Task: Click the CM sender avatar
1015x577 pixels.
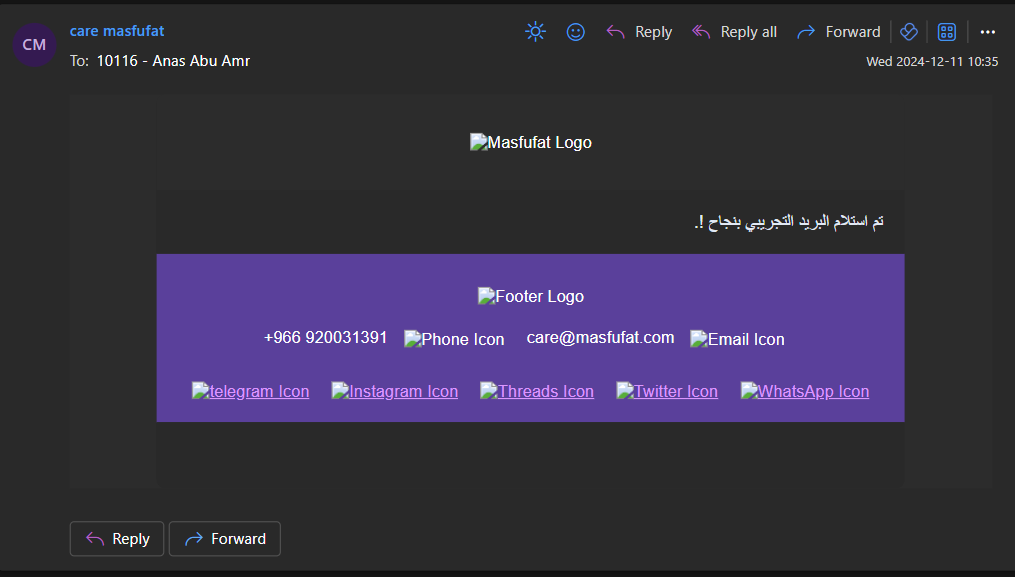Action: coord(34,45)
